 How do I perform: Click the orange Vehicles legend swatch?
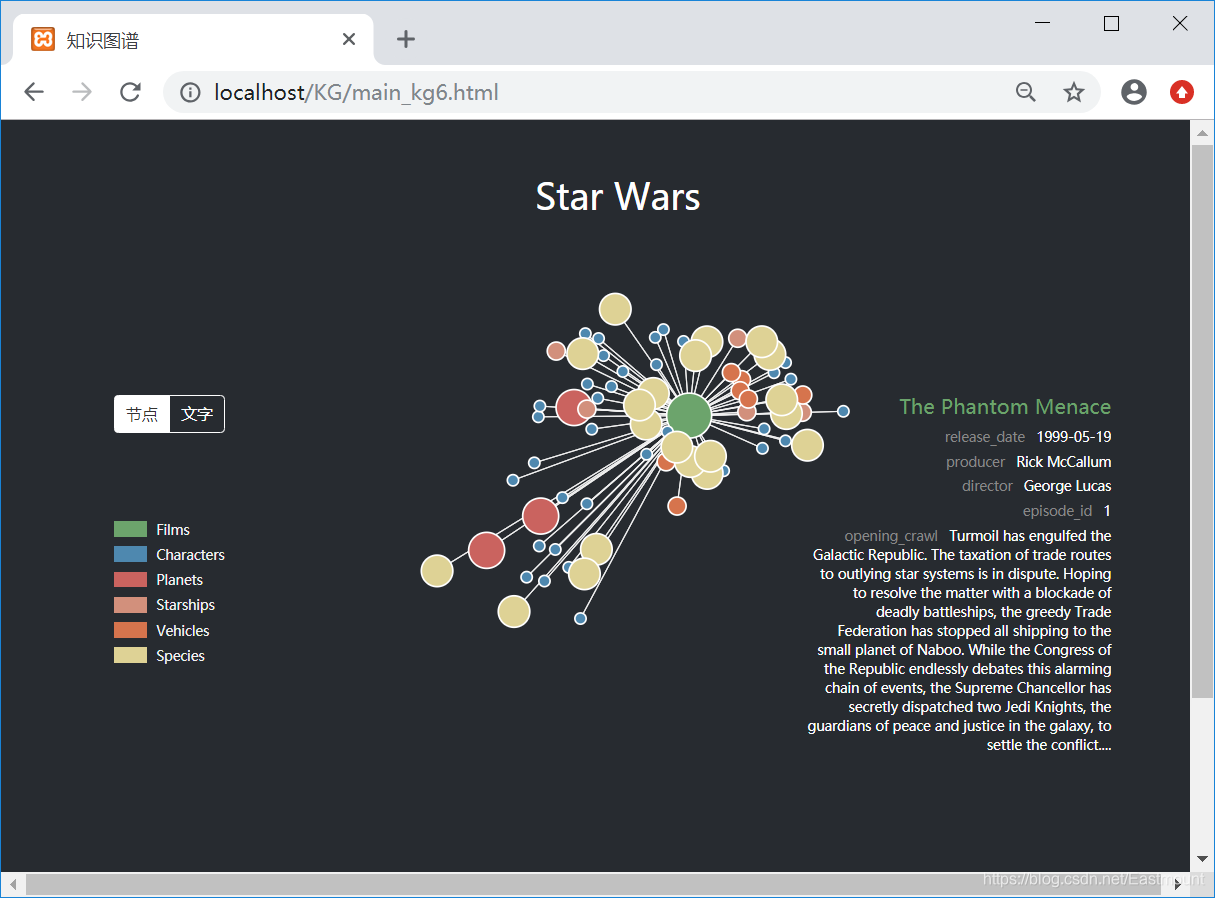click(x=130, y=630)
